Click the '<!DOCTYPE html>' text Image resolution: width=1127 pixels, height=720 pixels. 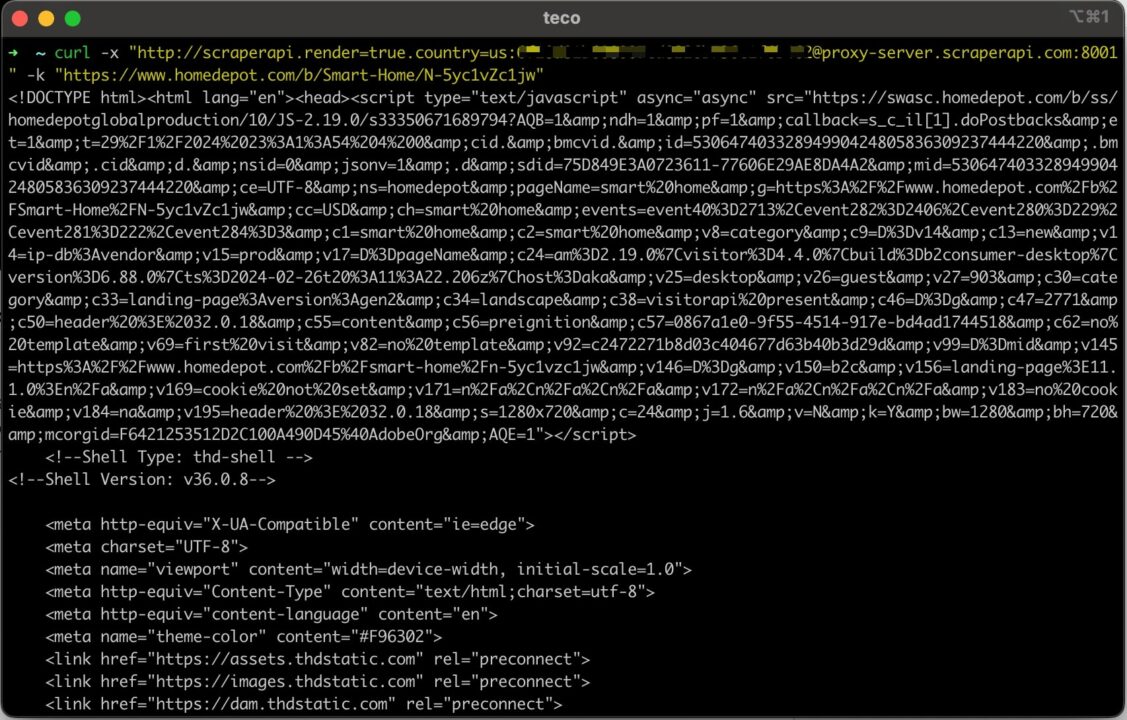[78, 97]
